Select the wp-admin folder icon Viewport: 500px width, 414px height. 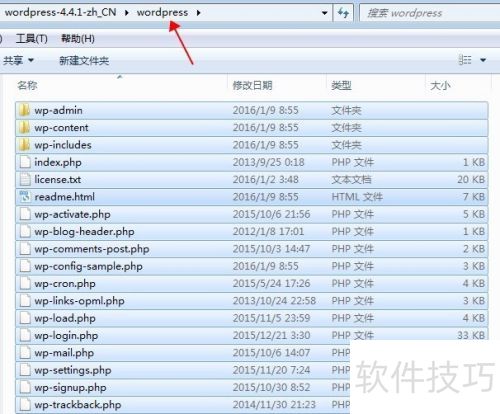point(24,110)
